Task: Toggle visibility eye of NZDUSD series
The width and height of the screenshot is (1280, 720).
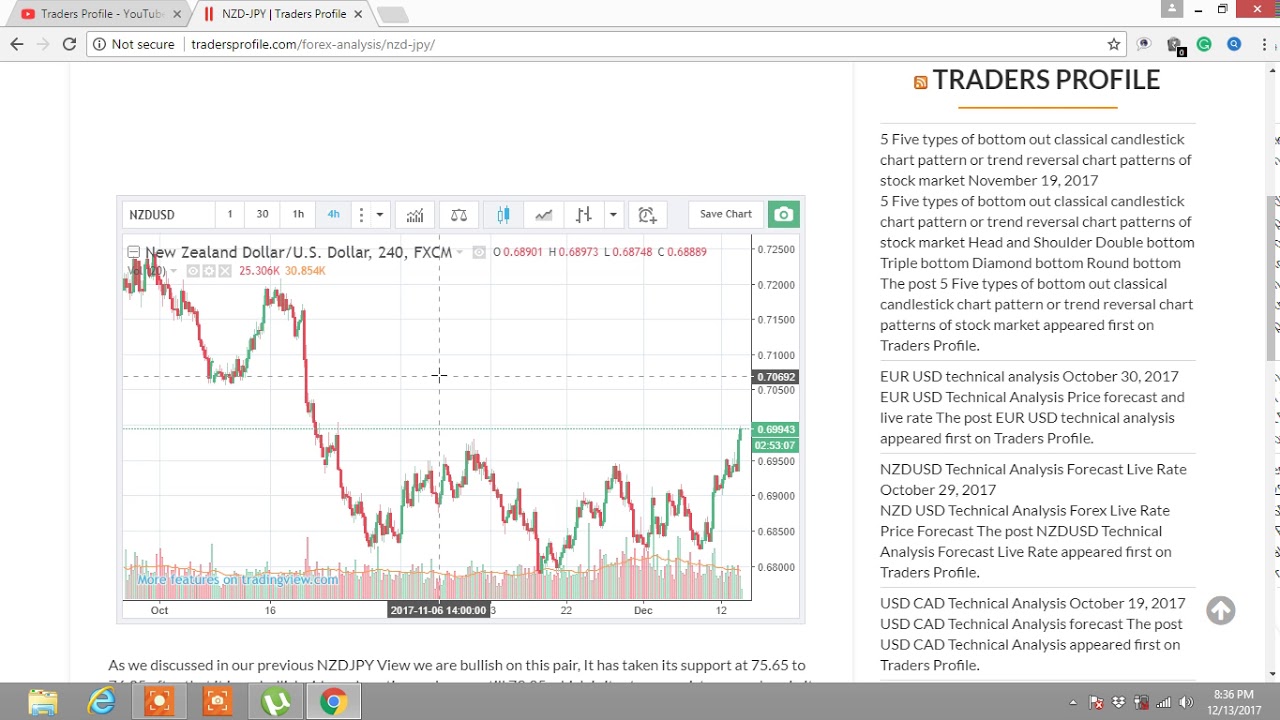Action: pyautogui.click(x=479, y=252)
